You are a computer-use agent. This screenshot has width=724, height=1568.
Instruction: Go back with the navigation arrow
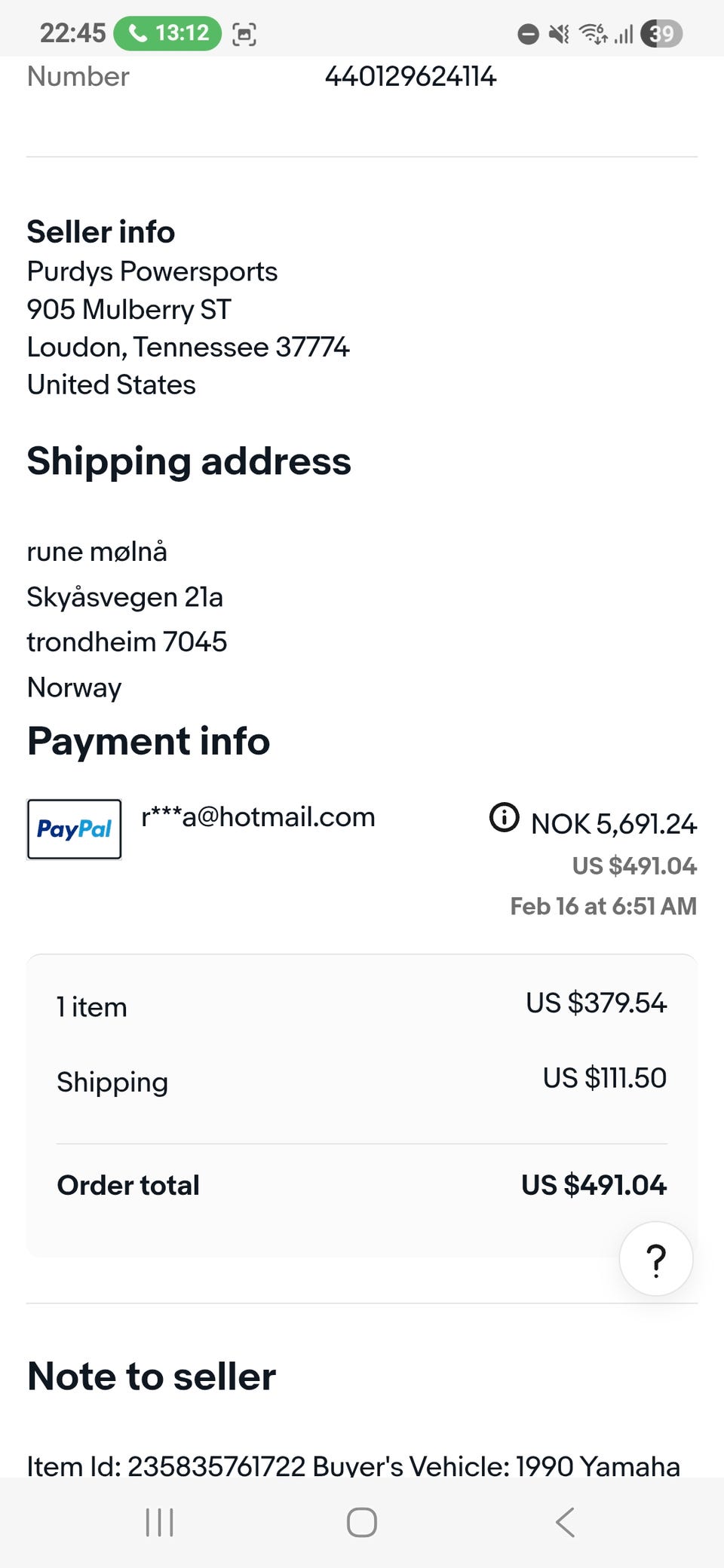point(565,1522)
